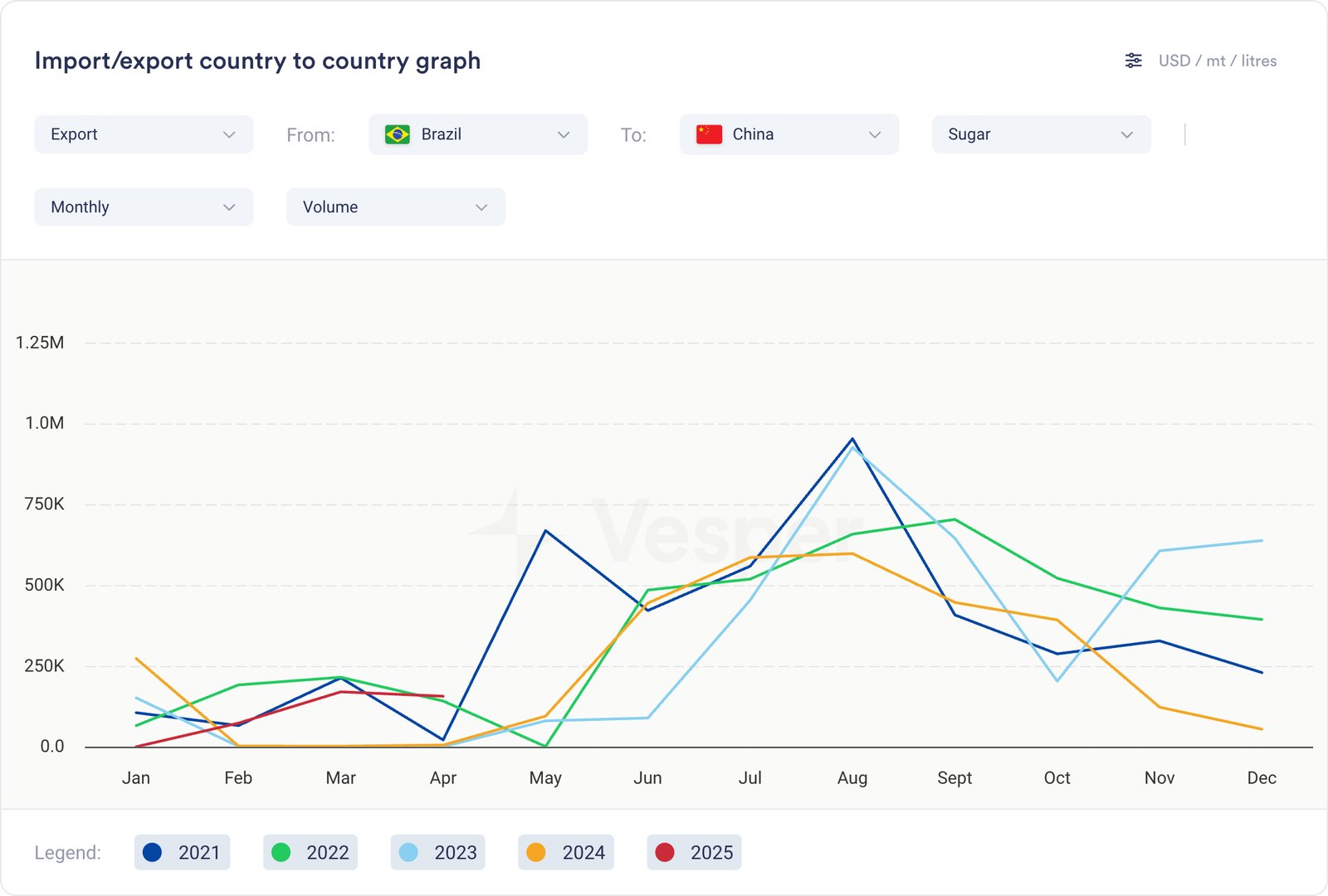The height and width of the screenshot is (896, 1328).
Task: Toggle 2025 series label in legend
Action: [711, 852]
